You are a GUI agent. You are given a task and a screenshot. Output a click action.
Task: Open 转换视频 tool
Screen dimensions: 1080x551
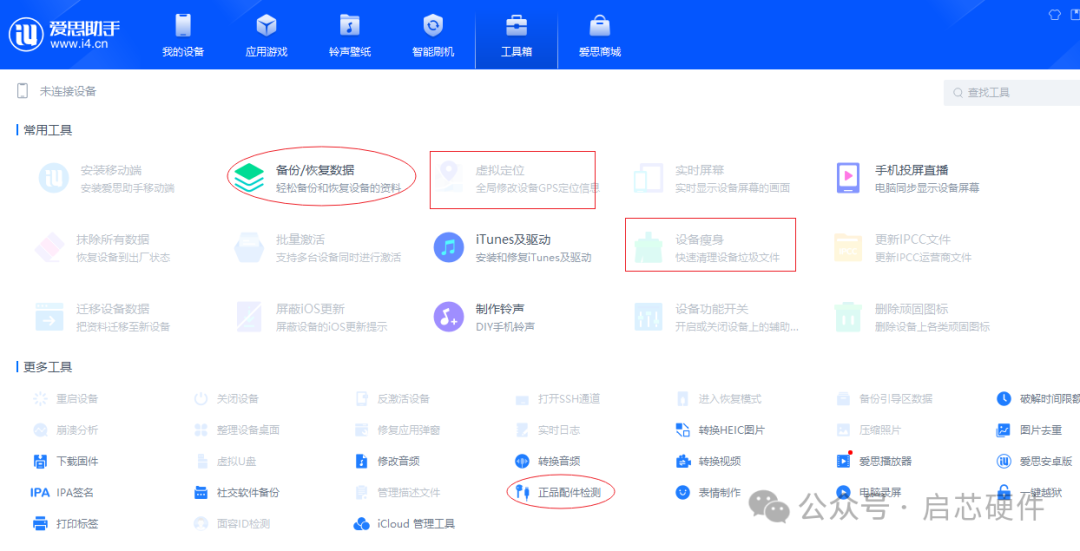pyautogui.click(x=709, y=461)
